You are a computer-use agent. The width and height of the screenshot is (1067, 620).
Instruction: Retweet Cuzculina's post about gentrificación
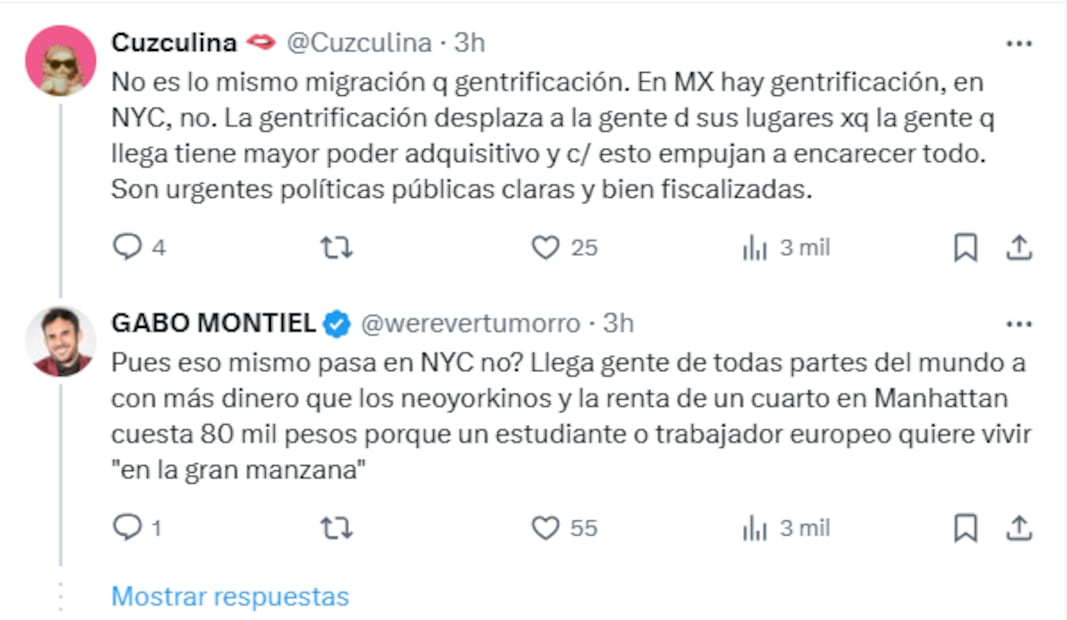[x=336, y=248]
